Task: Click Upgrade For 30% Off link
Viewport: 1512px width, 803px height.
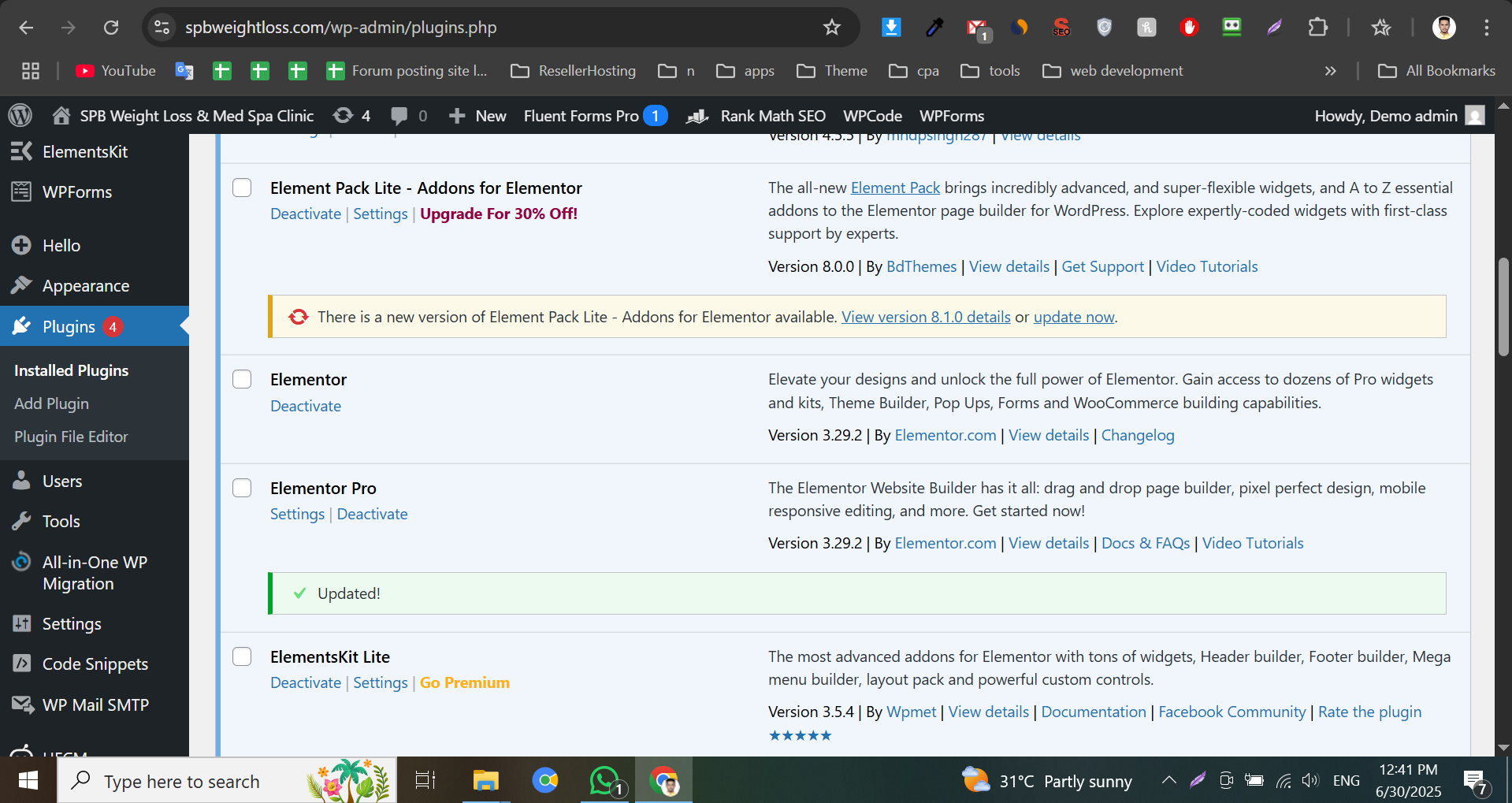Action: (499, 214)
